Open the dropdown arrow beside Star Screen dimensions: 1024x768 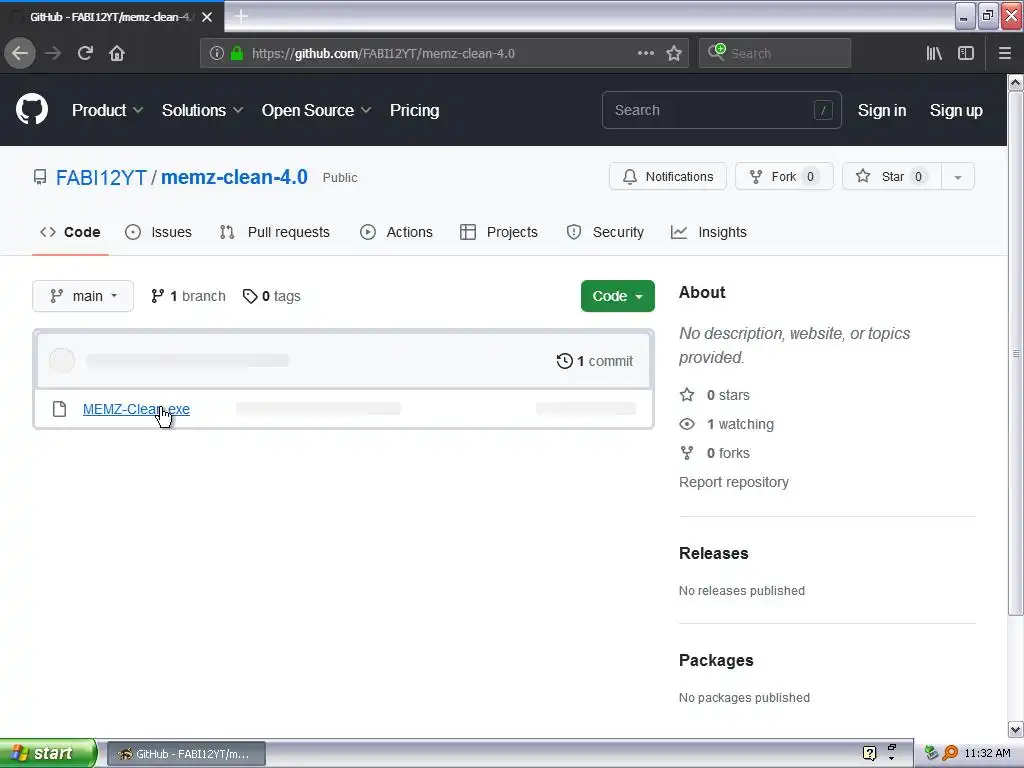point(957,177)
